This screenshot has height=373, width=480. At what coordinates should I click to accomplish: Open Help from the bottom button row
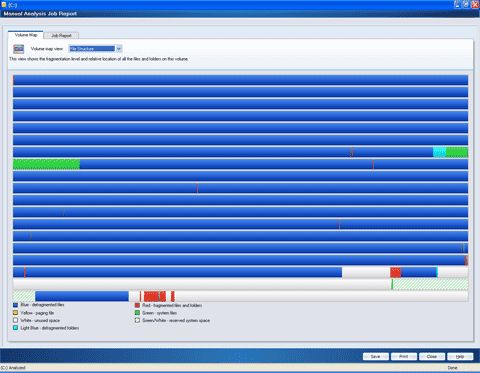(x=460, y=356)
